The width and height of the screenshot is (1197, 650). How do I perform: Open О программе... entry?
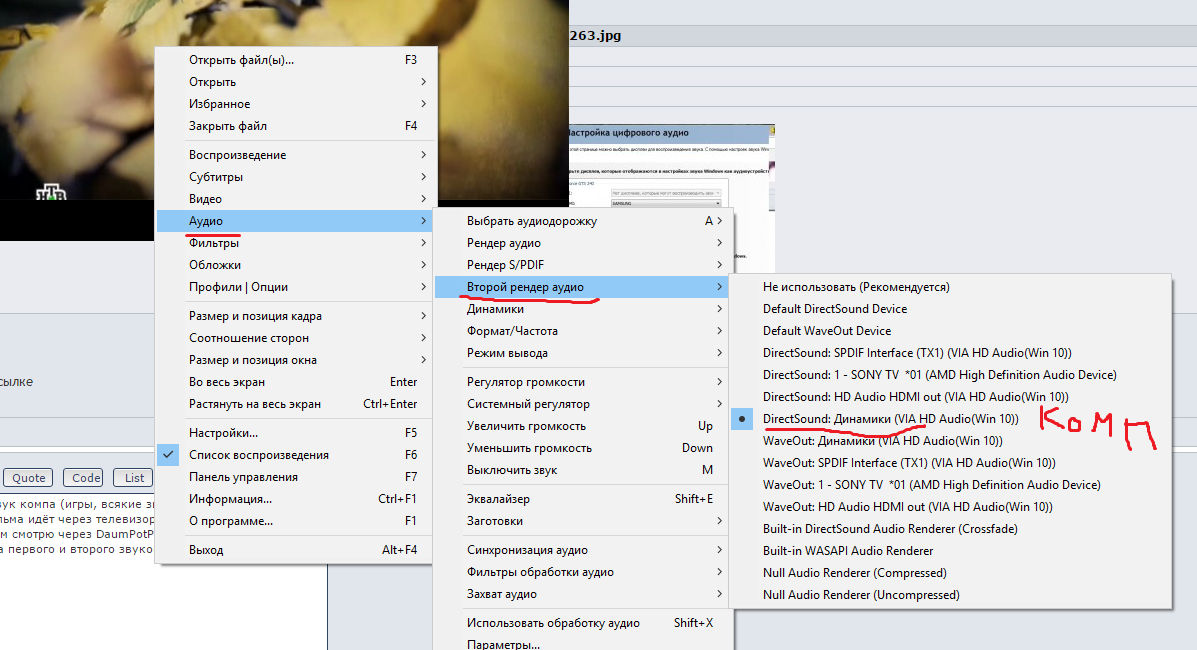click(295, 521)
